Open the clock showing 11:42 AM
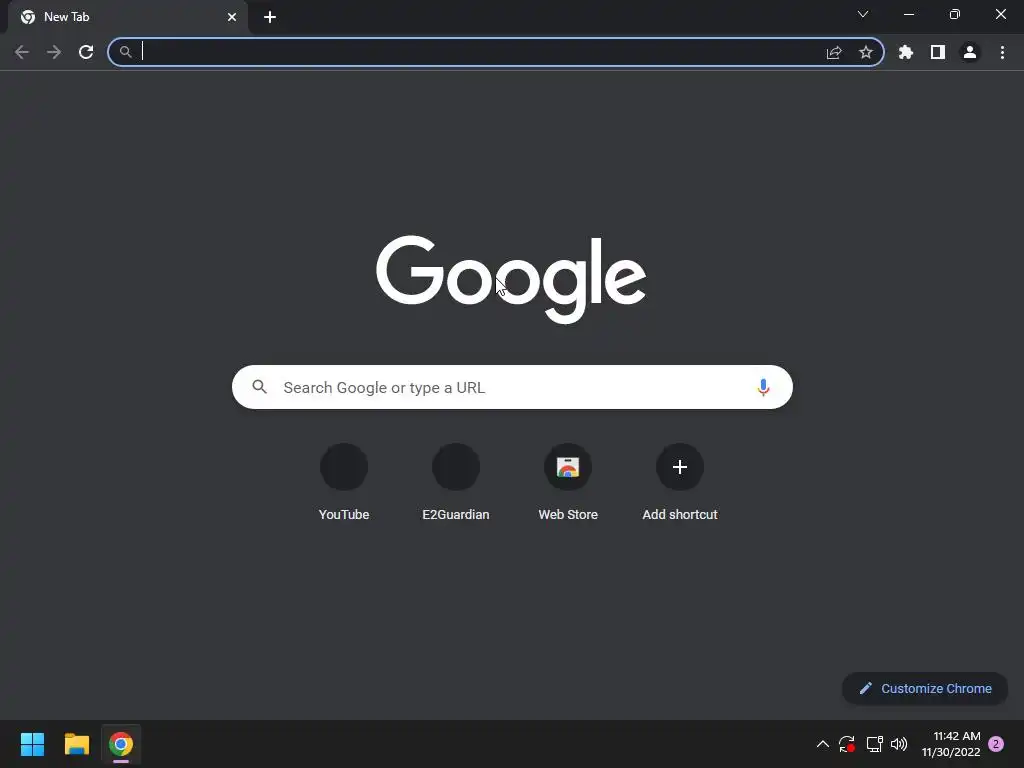 tap(951, 744)
